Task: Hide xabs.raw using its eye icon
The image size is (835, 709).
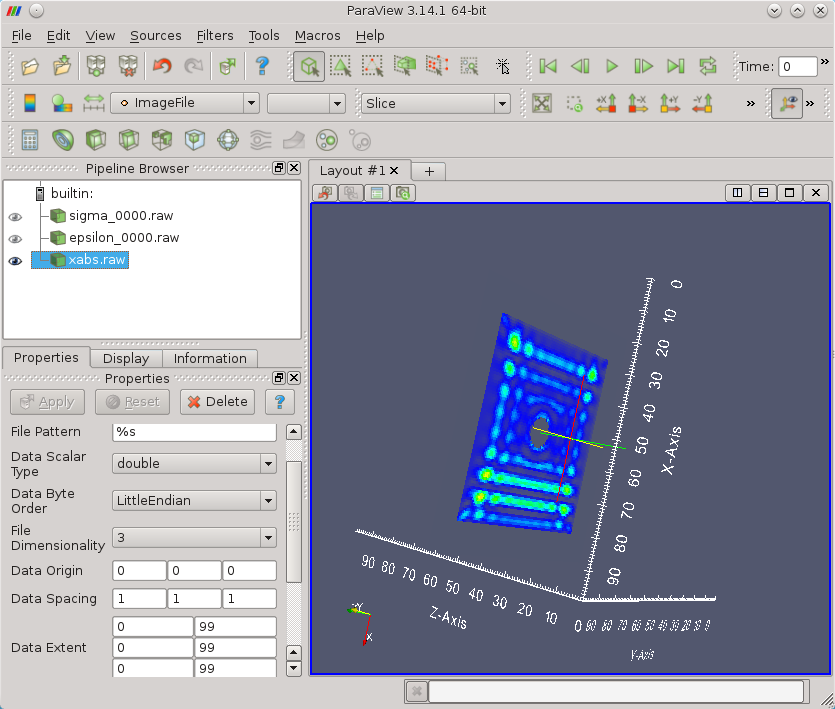Action: click(x=15, y=261)
